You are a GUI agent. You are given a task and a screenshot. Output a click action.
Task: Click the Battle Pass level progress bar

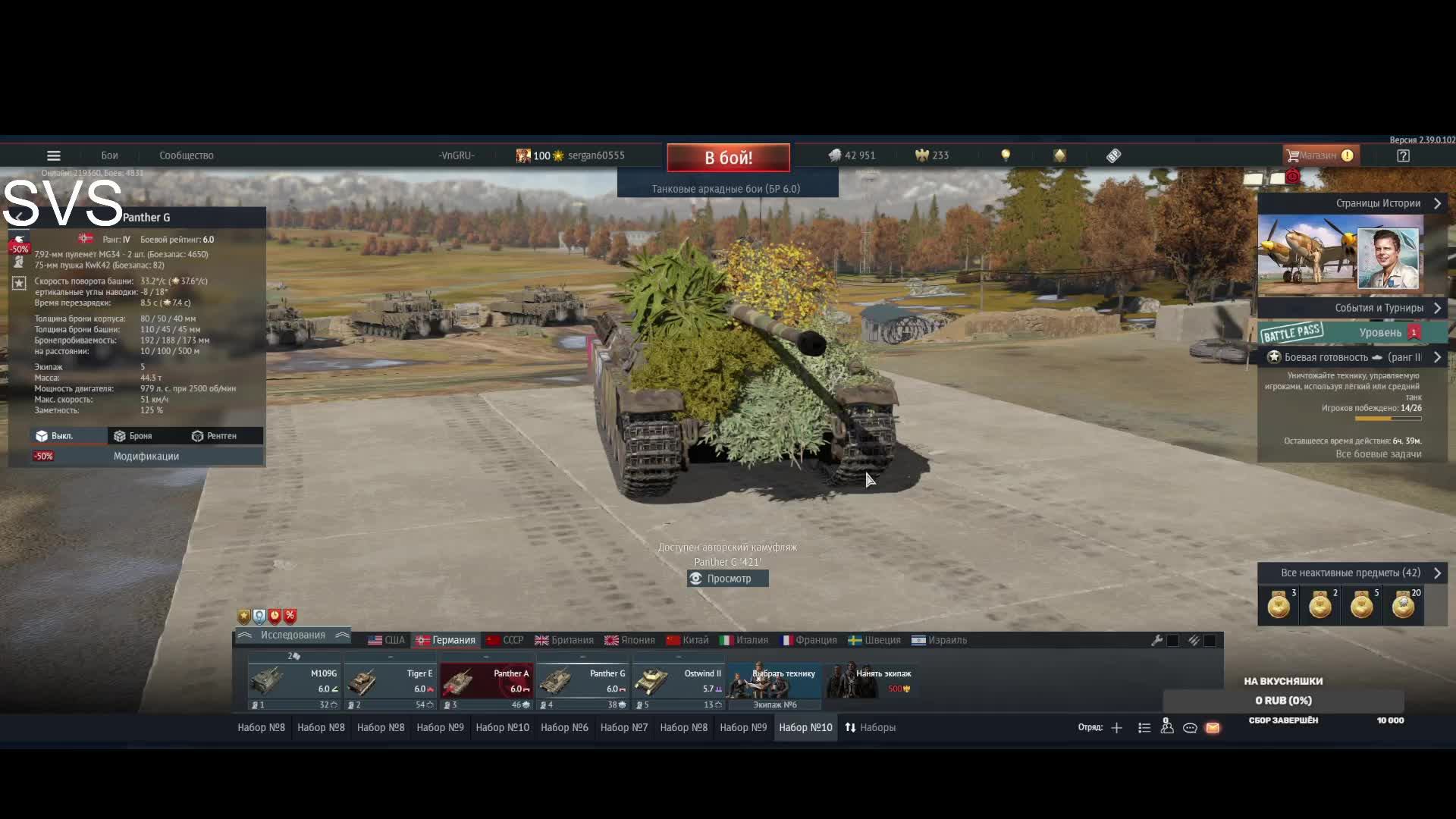click(1352, 333)
